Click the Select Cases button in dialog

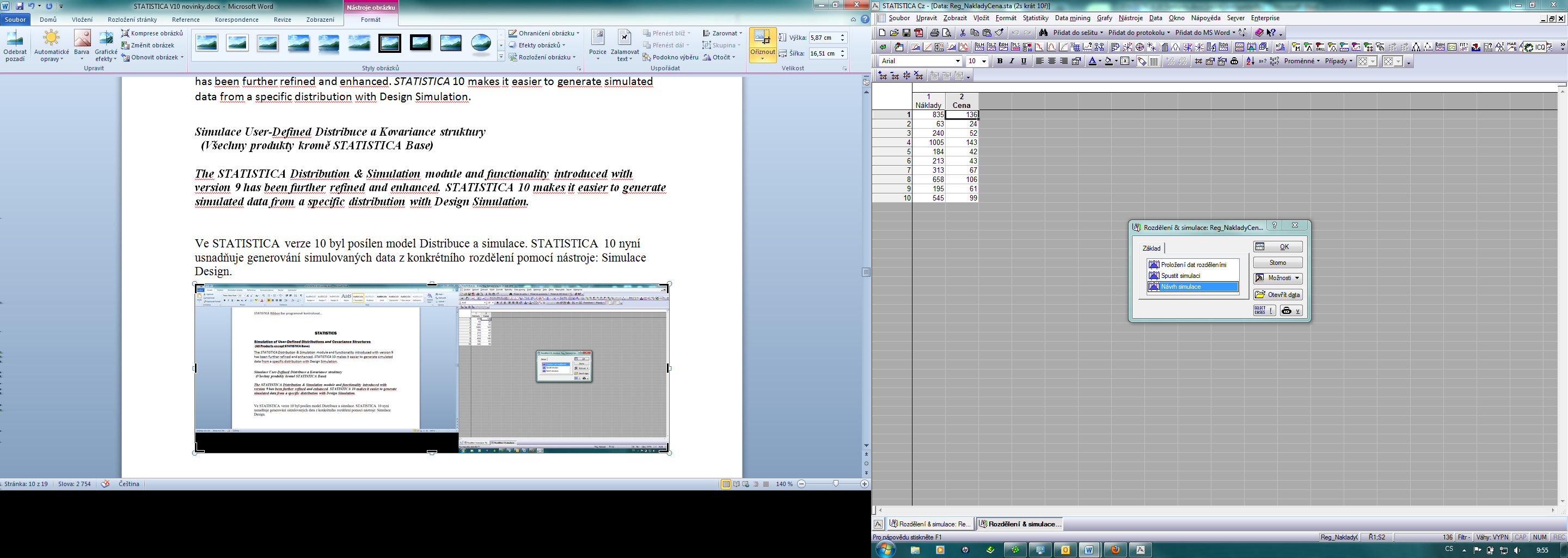coord(1264,311)
